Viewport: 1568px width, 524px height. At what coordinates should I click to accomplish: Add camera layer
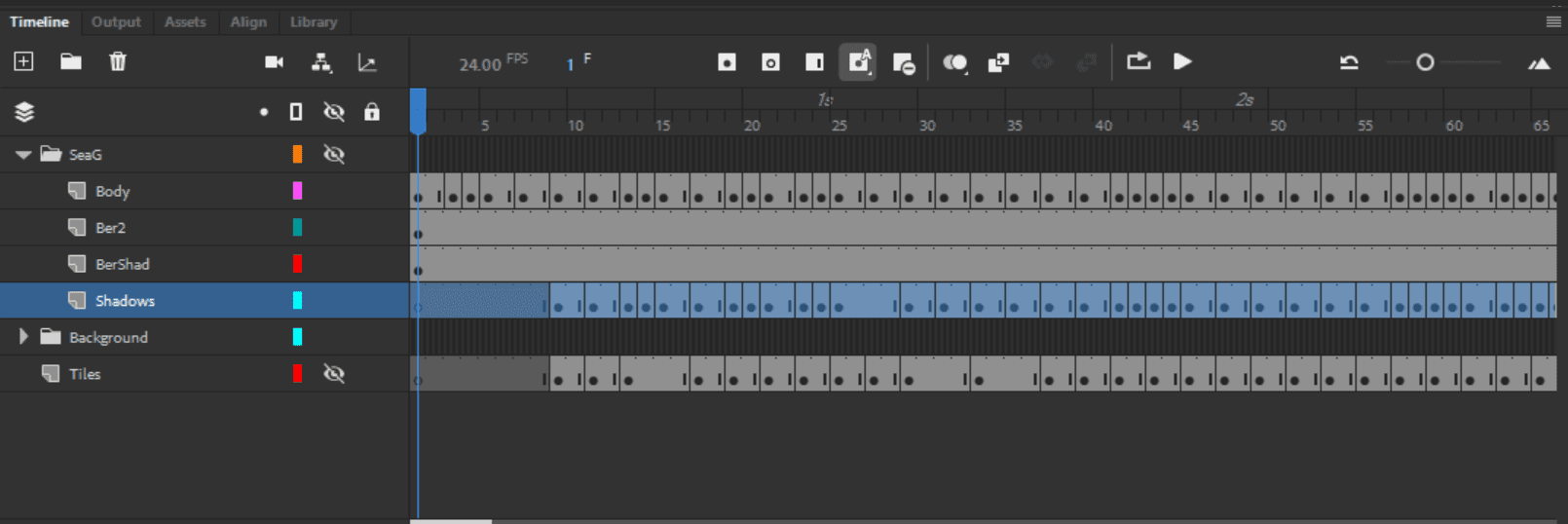275,62
